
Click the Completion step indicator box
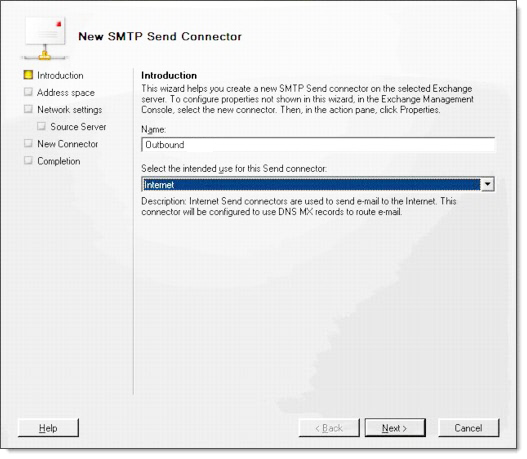29,161
